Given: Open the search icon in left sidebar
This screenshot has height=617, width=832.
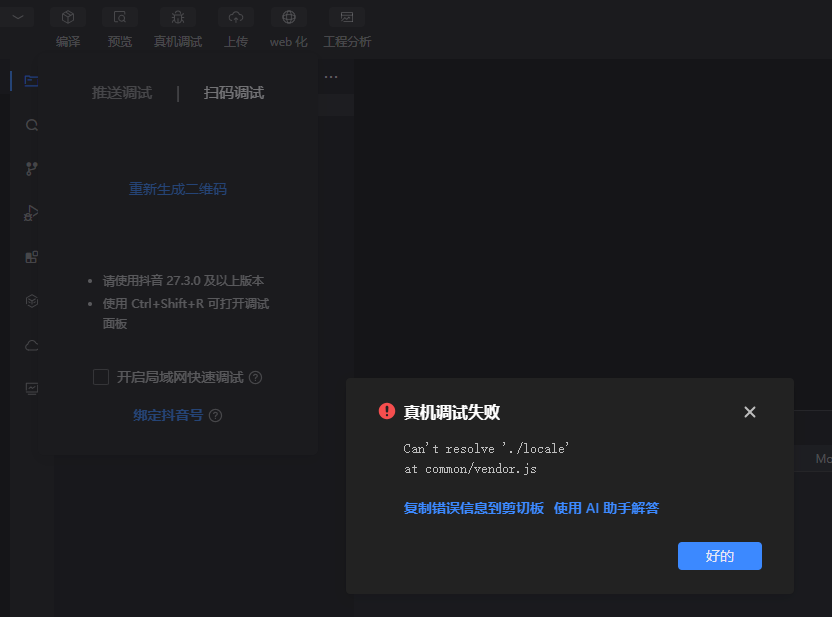Looking at the screenshot, I should (32, 125).
